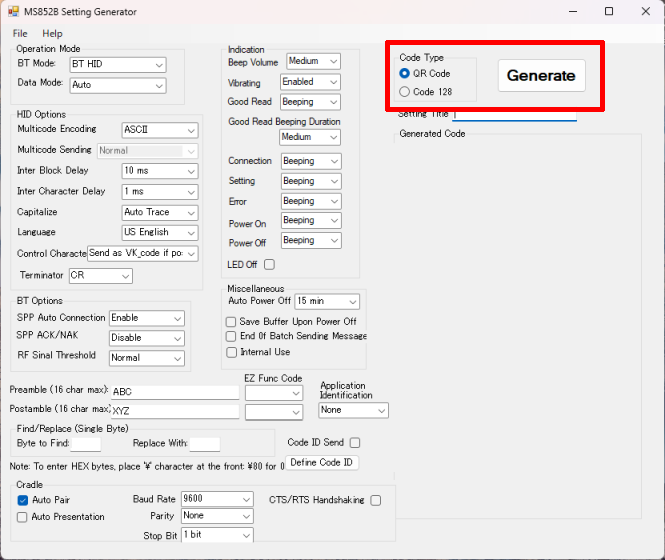Open the File menu
Image resolution: width=665 pixels, height=560 pixels.
pyautogui.click(x=20, y=34)
